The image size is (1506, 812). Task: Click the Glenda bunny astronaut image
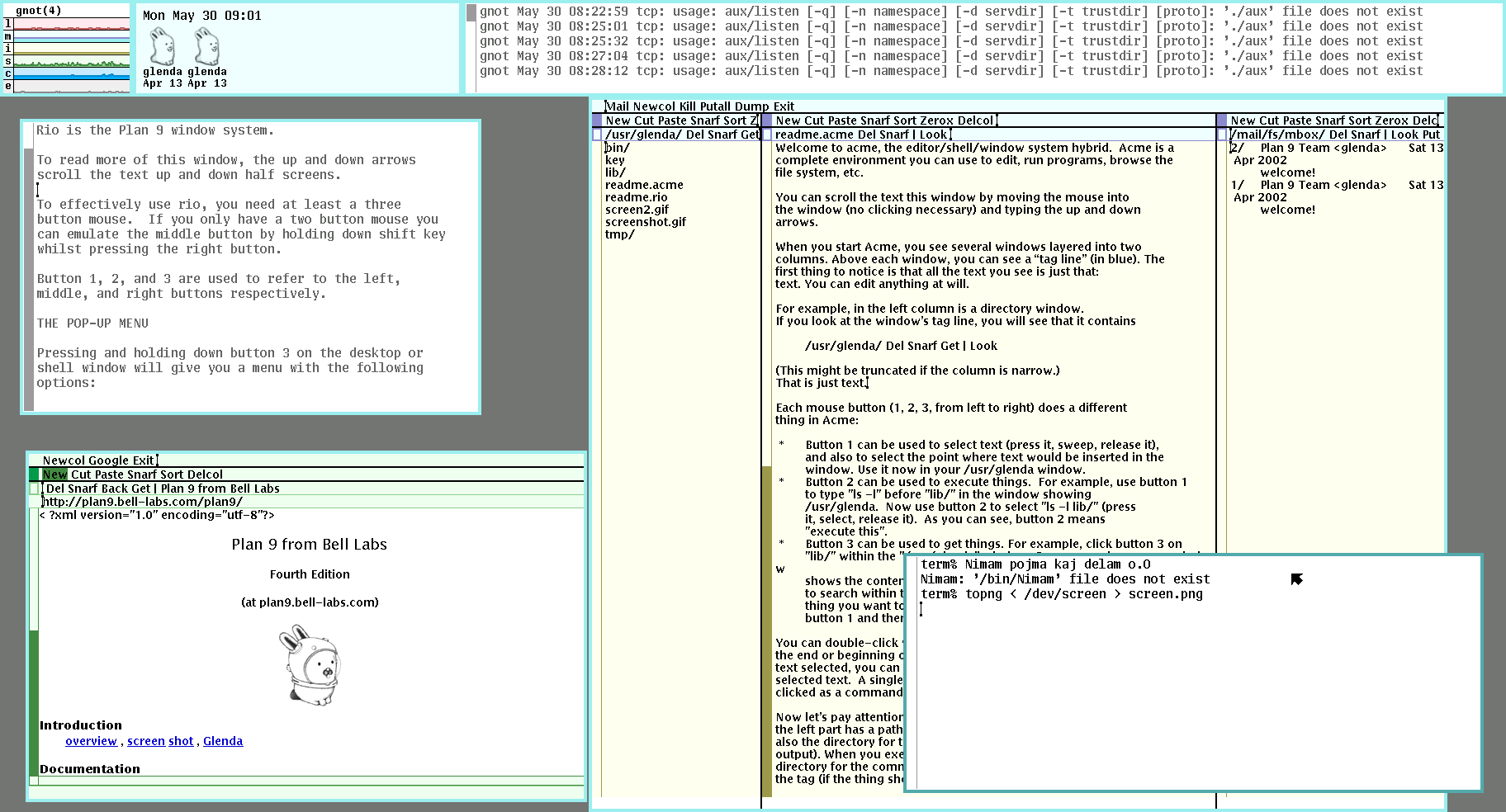(x=310, y=665)
